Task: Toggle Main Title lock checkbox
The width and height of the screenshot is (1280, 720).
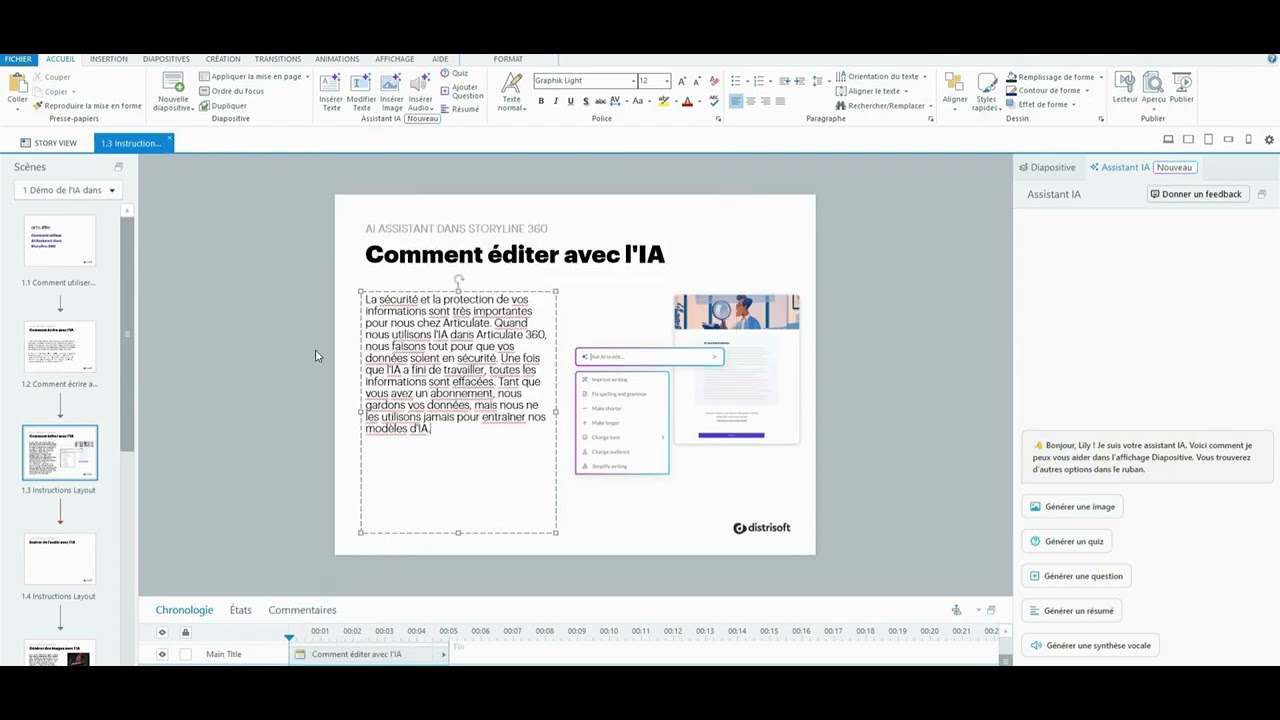Action: point(185,654)
